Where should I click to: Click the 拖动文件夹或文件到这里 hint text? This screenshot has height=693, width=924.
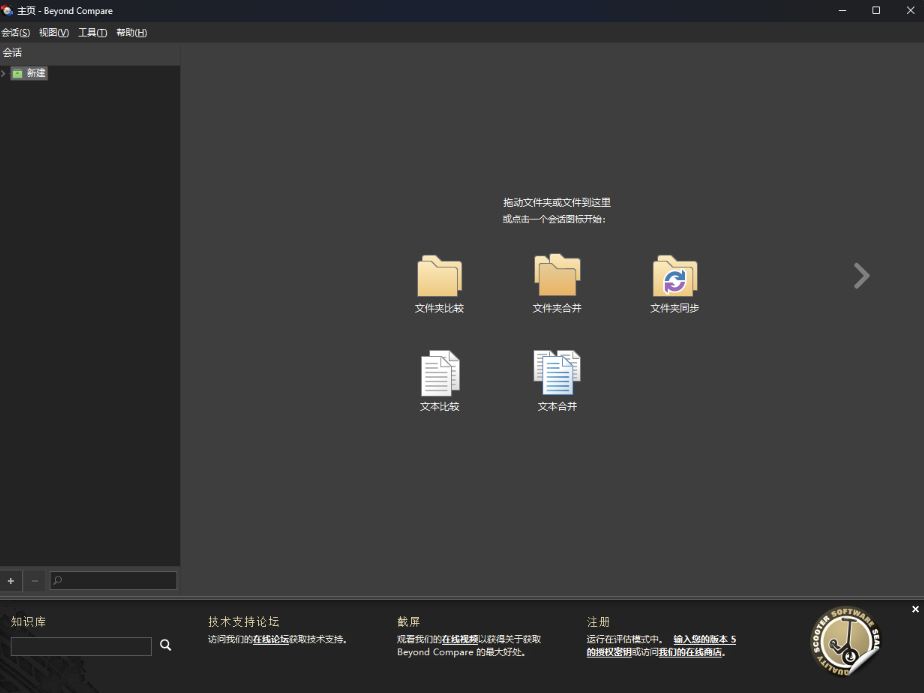tap(557, 203)
